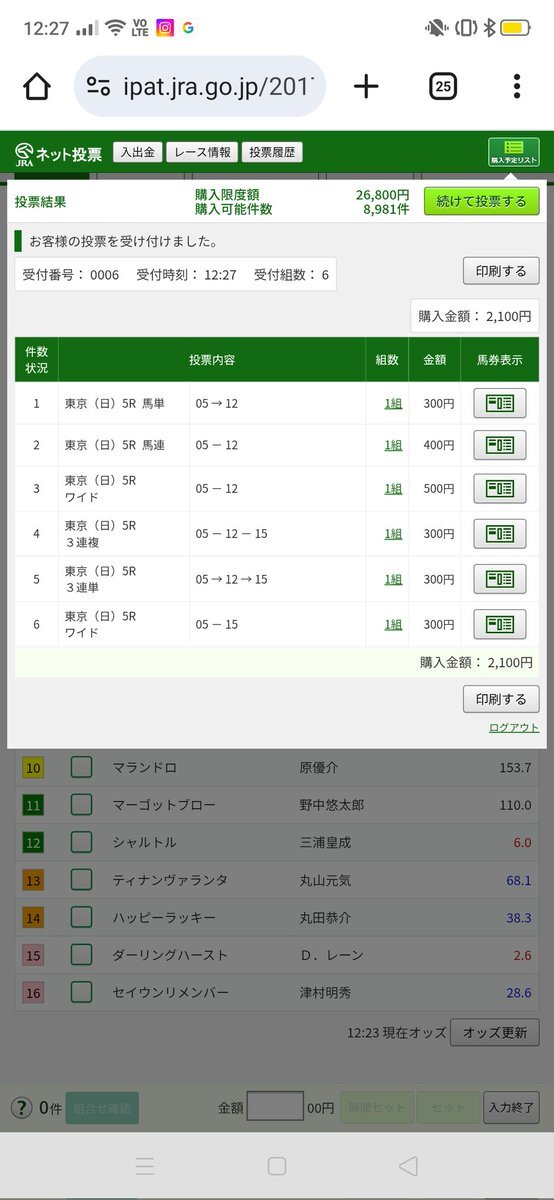This screenshot has width=554, height=1200.
Task: Check the box for horse 13 ティナンヴァランタ
Action: pyautogui.click(x=82, y=880)
